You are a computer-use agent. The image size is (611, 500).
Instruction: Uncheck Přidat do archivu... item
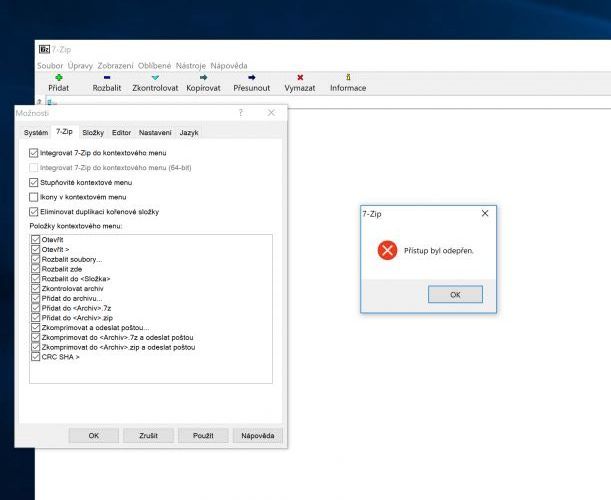(x=35, y=298)
